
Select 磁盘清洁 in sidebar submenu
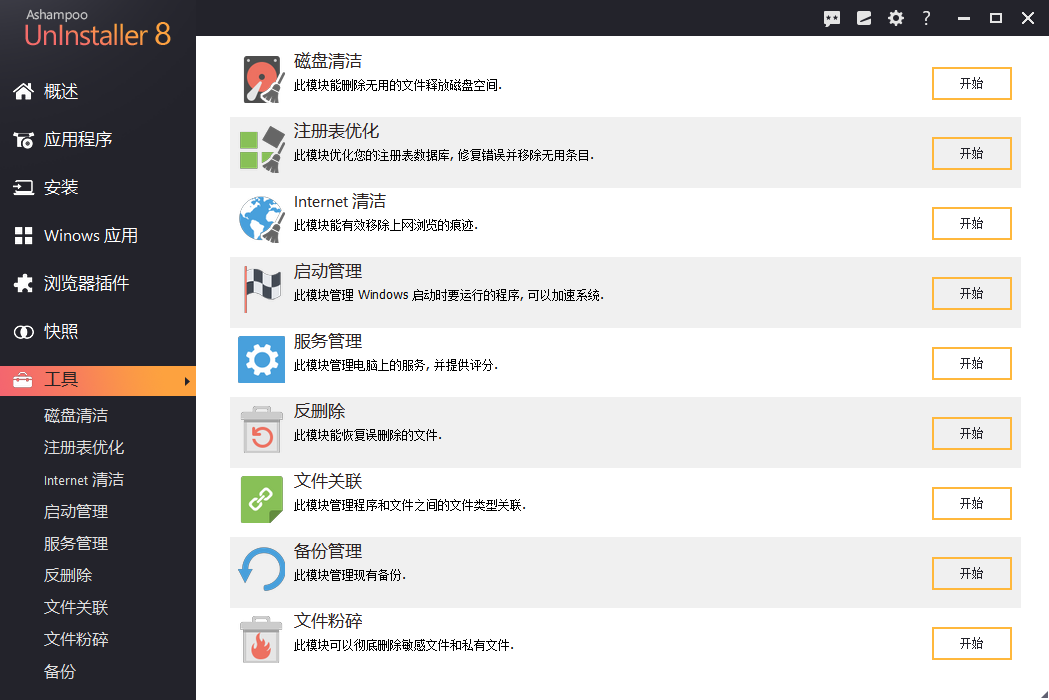76,416
